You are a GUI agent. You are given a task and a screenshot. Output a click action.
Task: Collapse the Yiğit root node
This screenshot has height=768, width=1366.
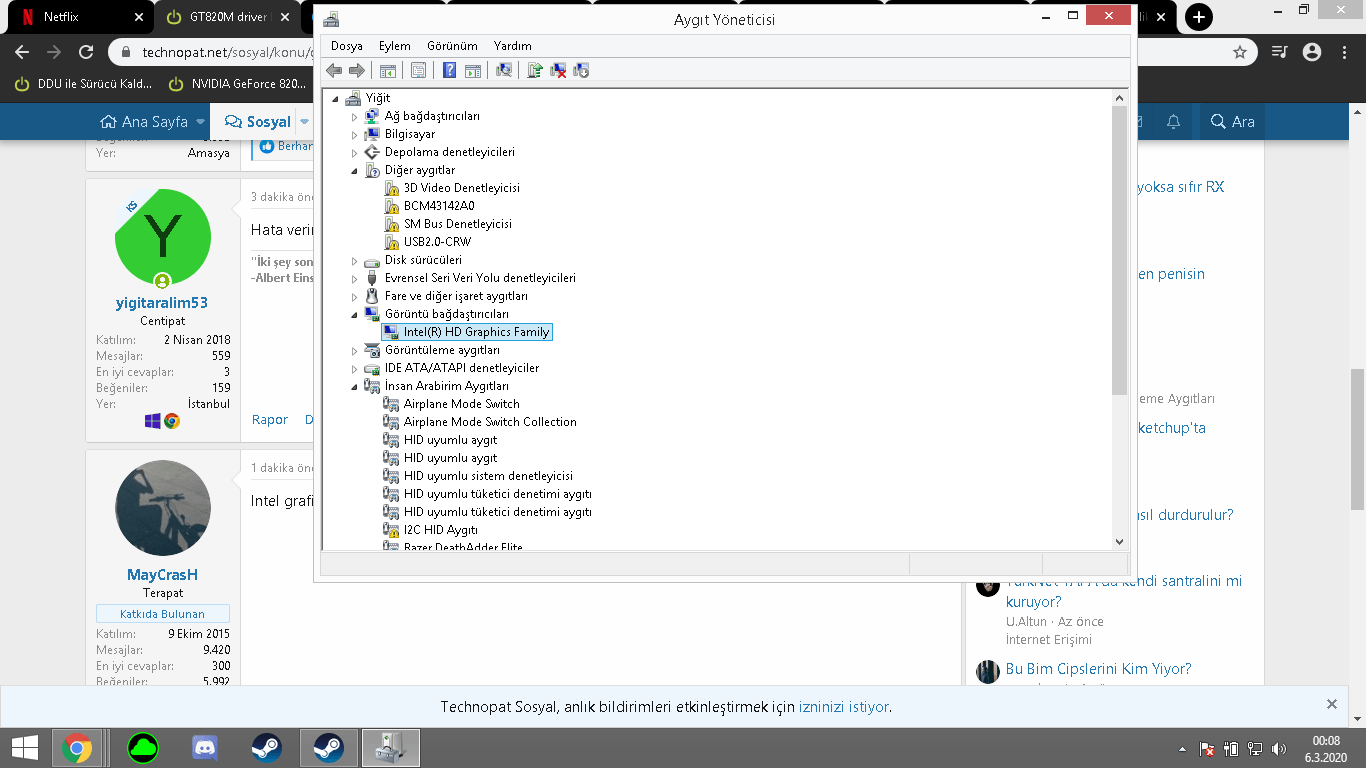pos(335,98)
